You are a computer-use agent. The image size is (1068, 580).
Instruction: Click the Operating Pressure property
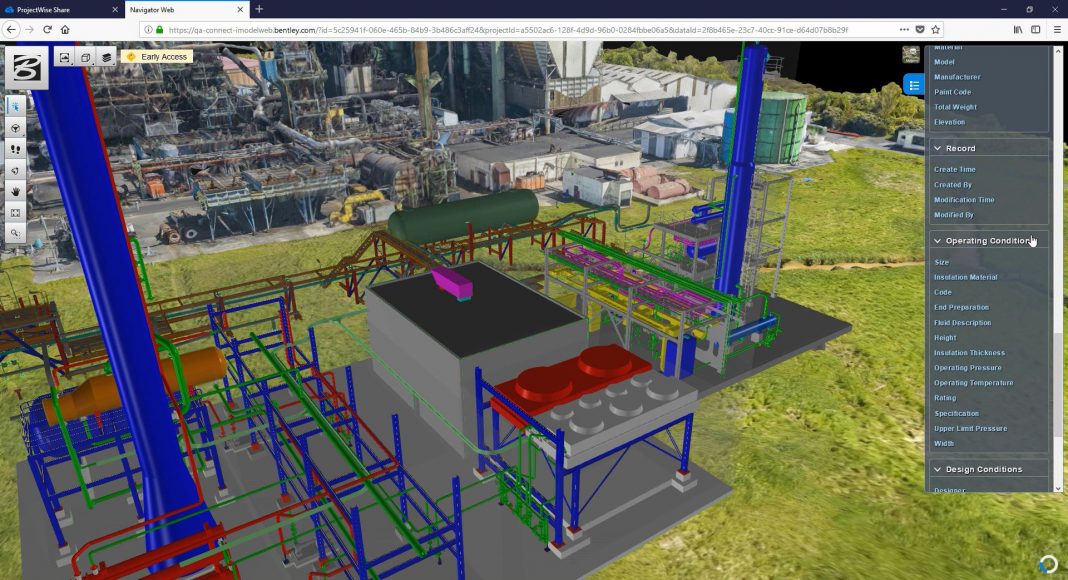(967, 368)
